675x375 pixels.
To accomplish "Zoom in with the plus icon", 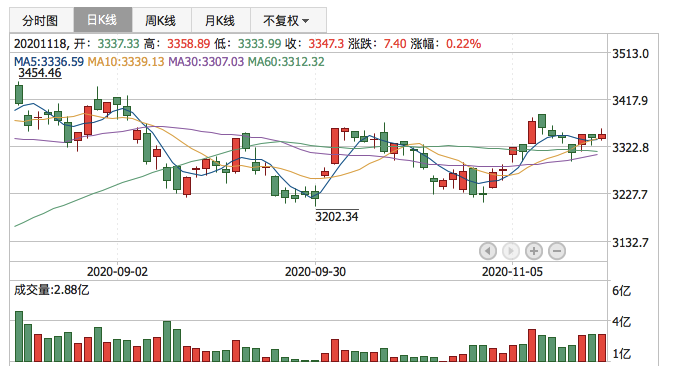I will coord(534,251).
